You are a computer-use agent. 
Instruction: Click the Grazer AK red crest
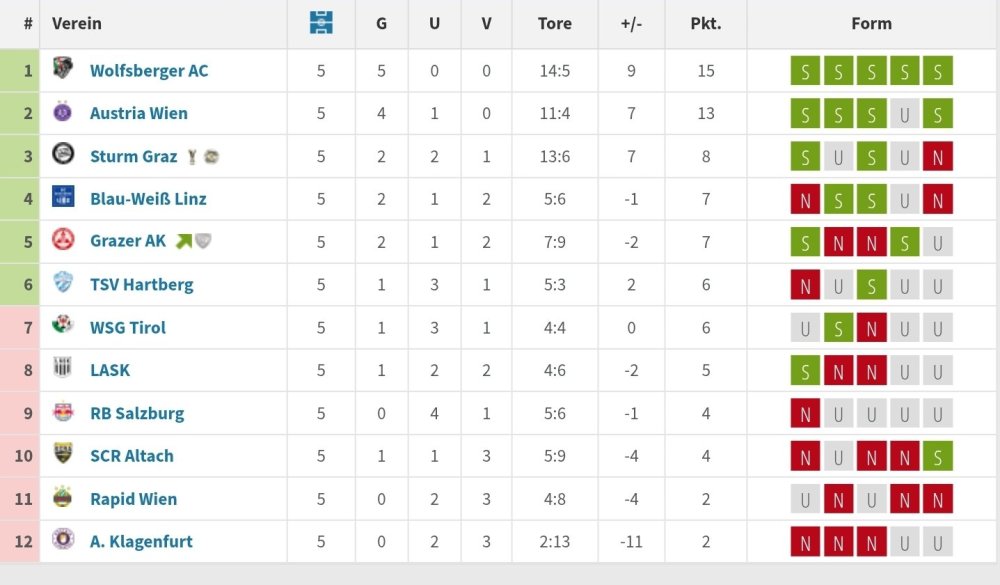(x=63, y=240)
